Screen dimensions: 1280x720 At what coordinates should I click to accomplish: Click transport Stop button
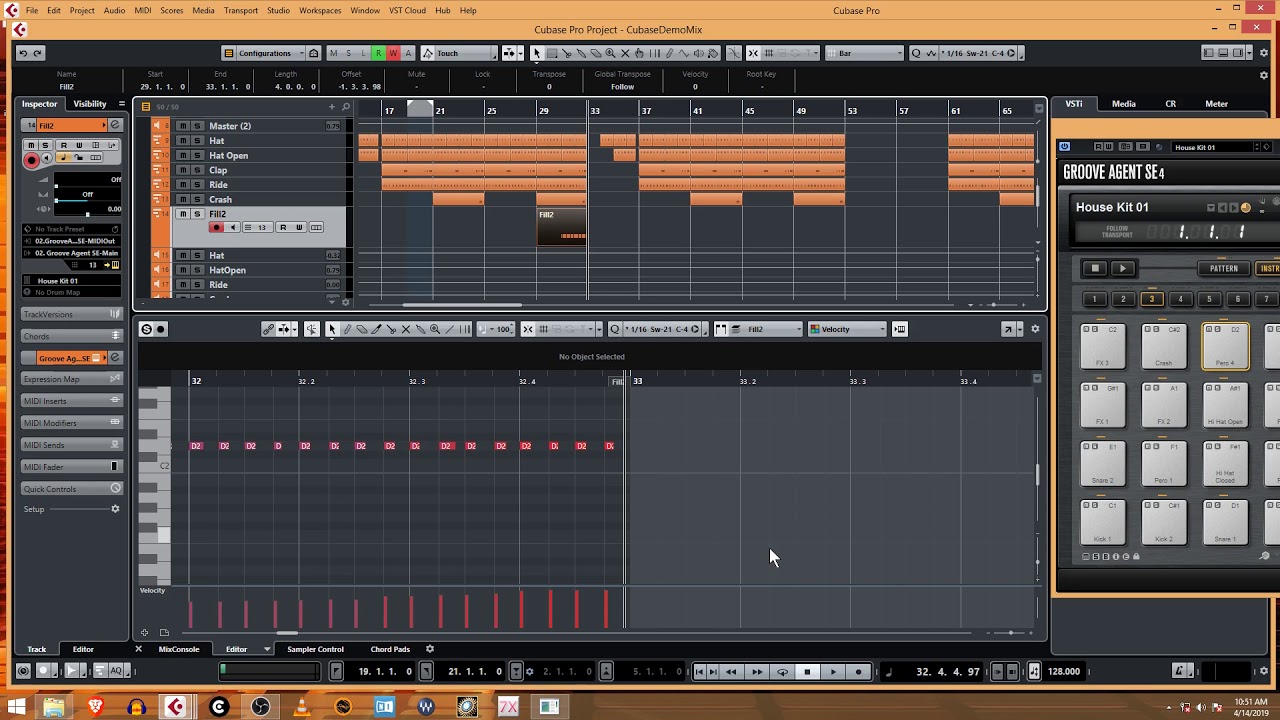pyautogui.click(x=807, y=671)
